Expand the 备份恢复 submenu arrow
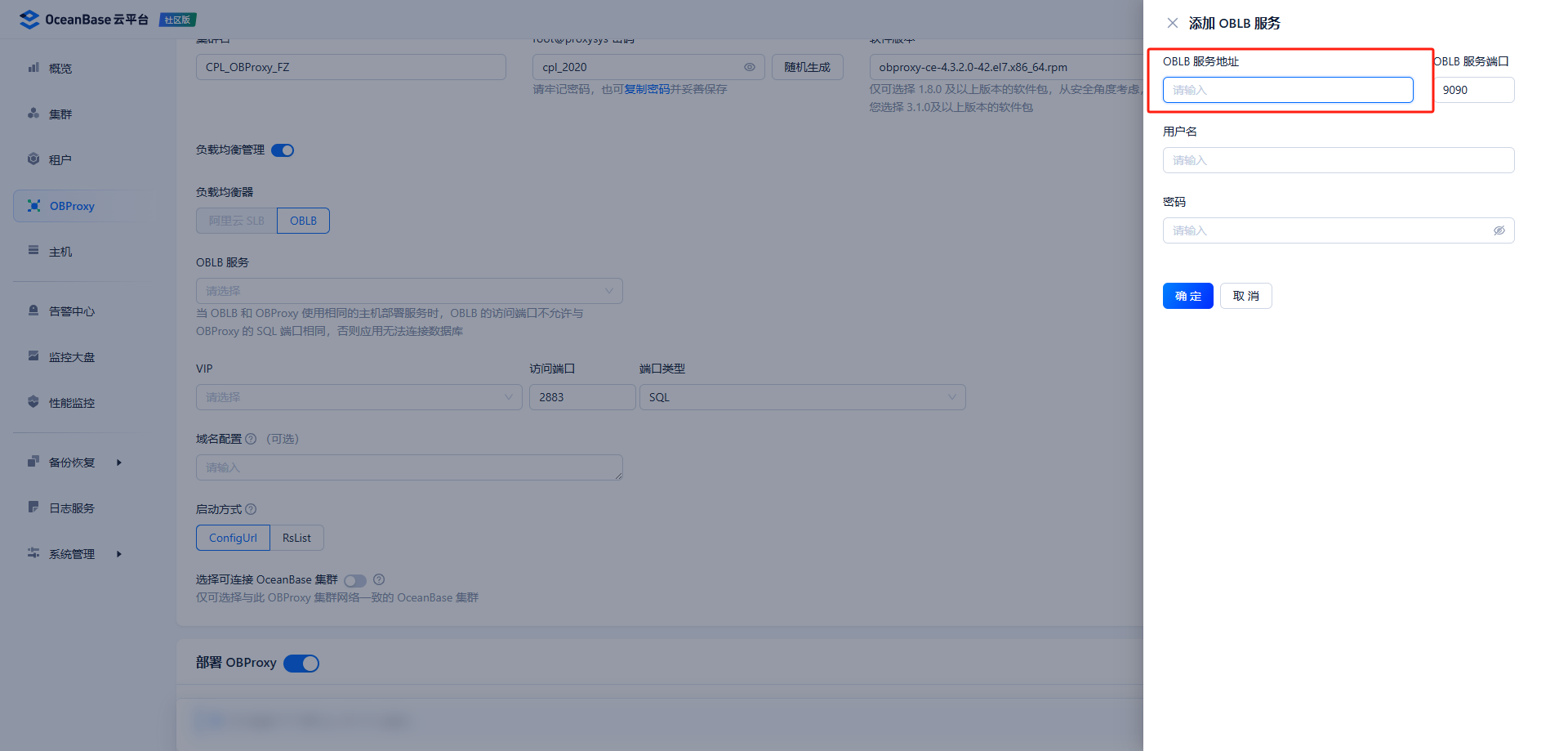Image resolution: width=1568 pixels, height=751 pixels. 119,463
